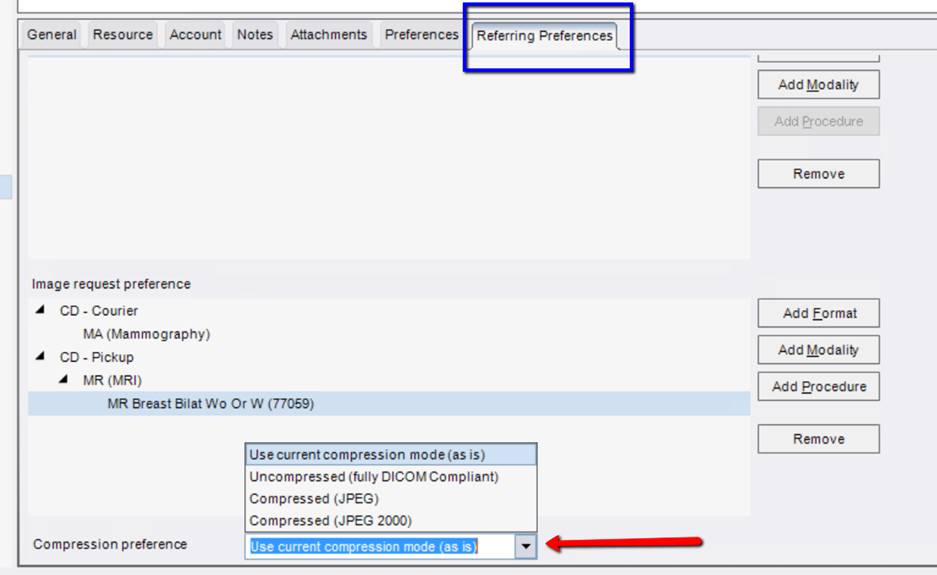This screenshot has height=575, width=937.
Task: Open the General tab
Action: [52, 35]
